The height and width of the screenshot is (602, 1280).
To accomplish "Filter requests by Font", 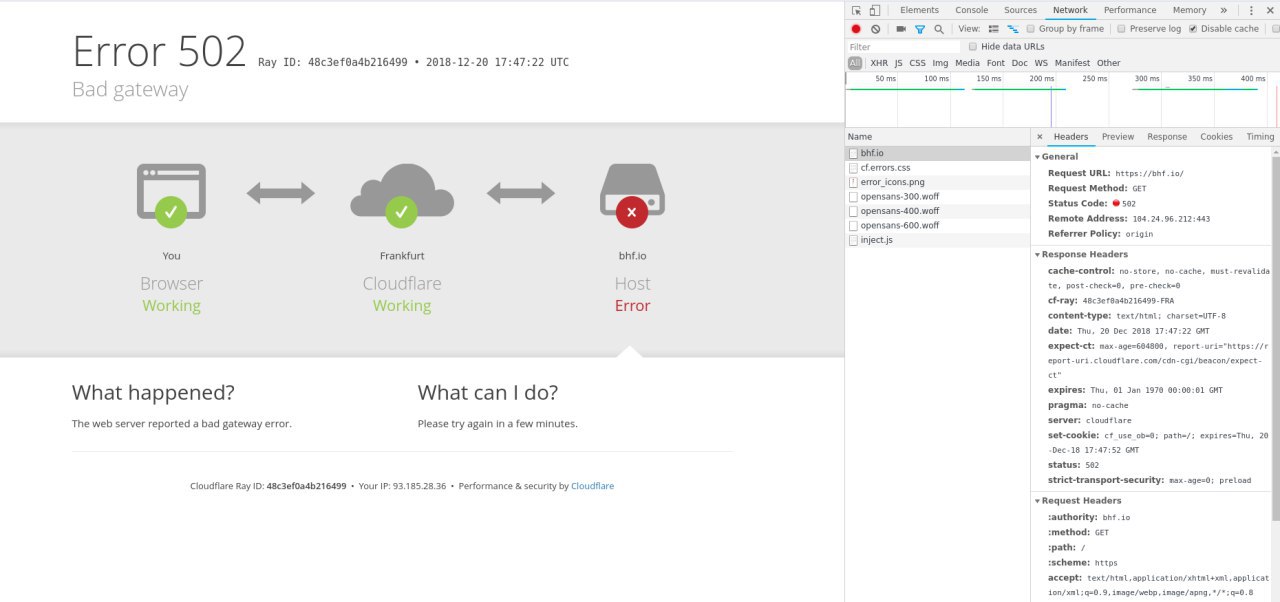I will tap(996, 63).
